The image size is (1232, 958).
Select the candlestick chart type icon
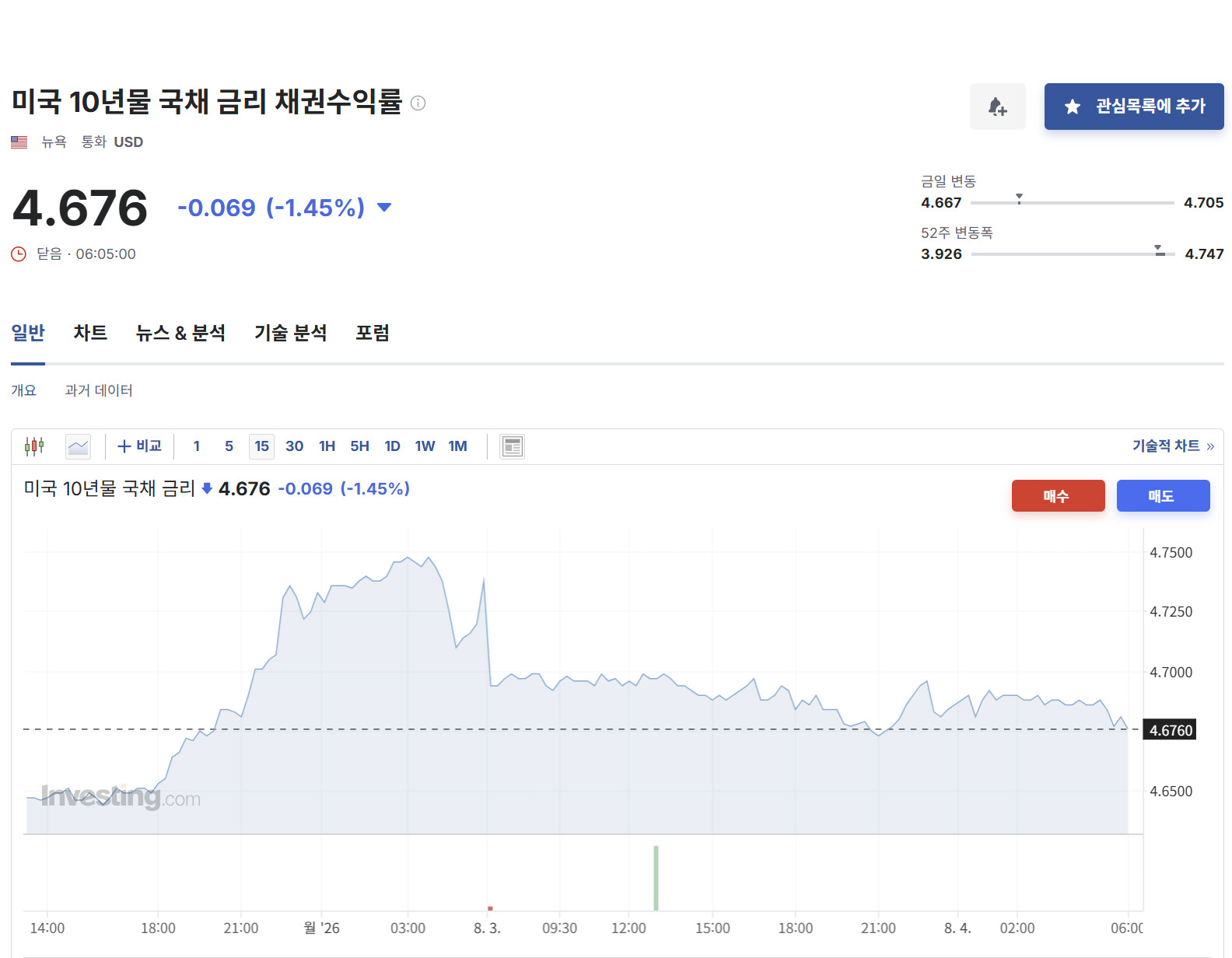pyautogui.click(x=34, y=446)
